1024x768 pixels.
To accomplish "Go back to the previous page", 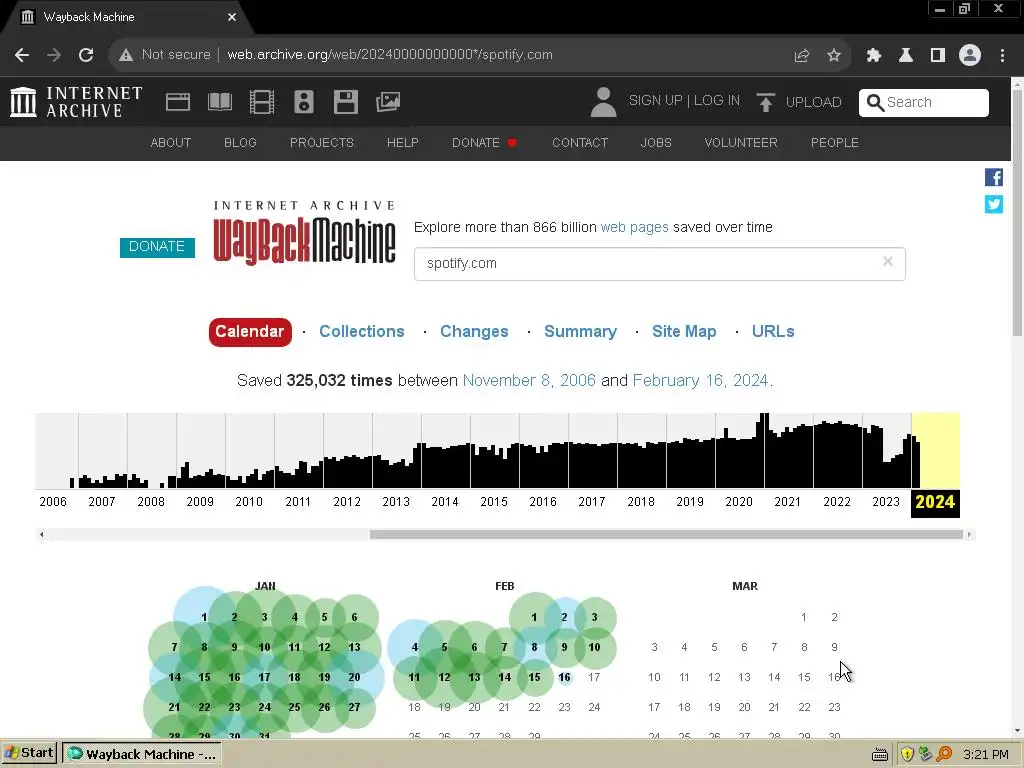I will 22,55.
